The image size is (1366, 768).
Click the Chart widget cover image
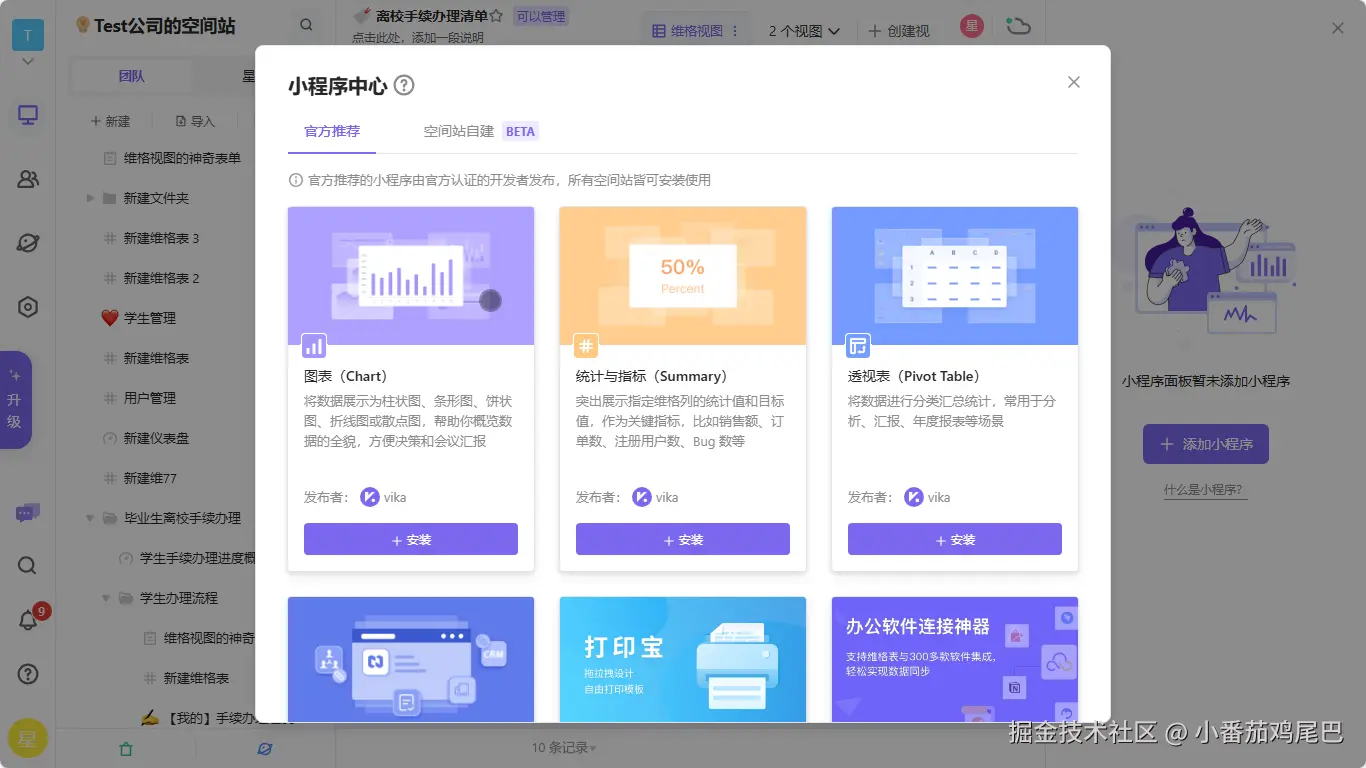click(x=411, y=276)
